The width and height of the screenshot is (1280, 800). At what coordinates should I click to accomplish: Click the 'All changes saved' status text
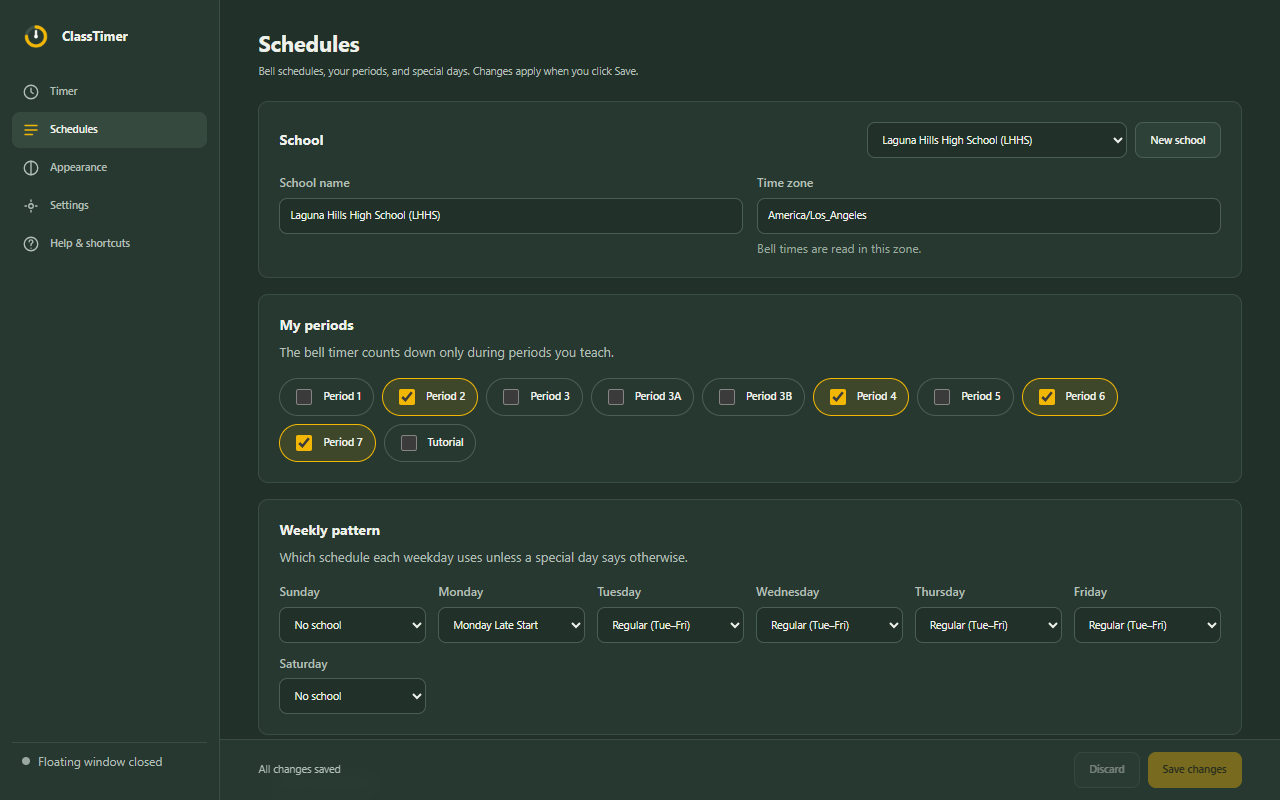point(299,770)
